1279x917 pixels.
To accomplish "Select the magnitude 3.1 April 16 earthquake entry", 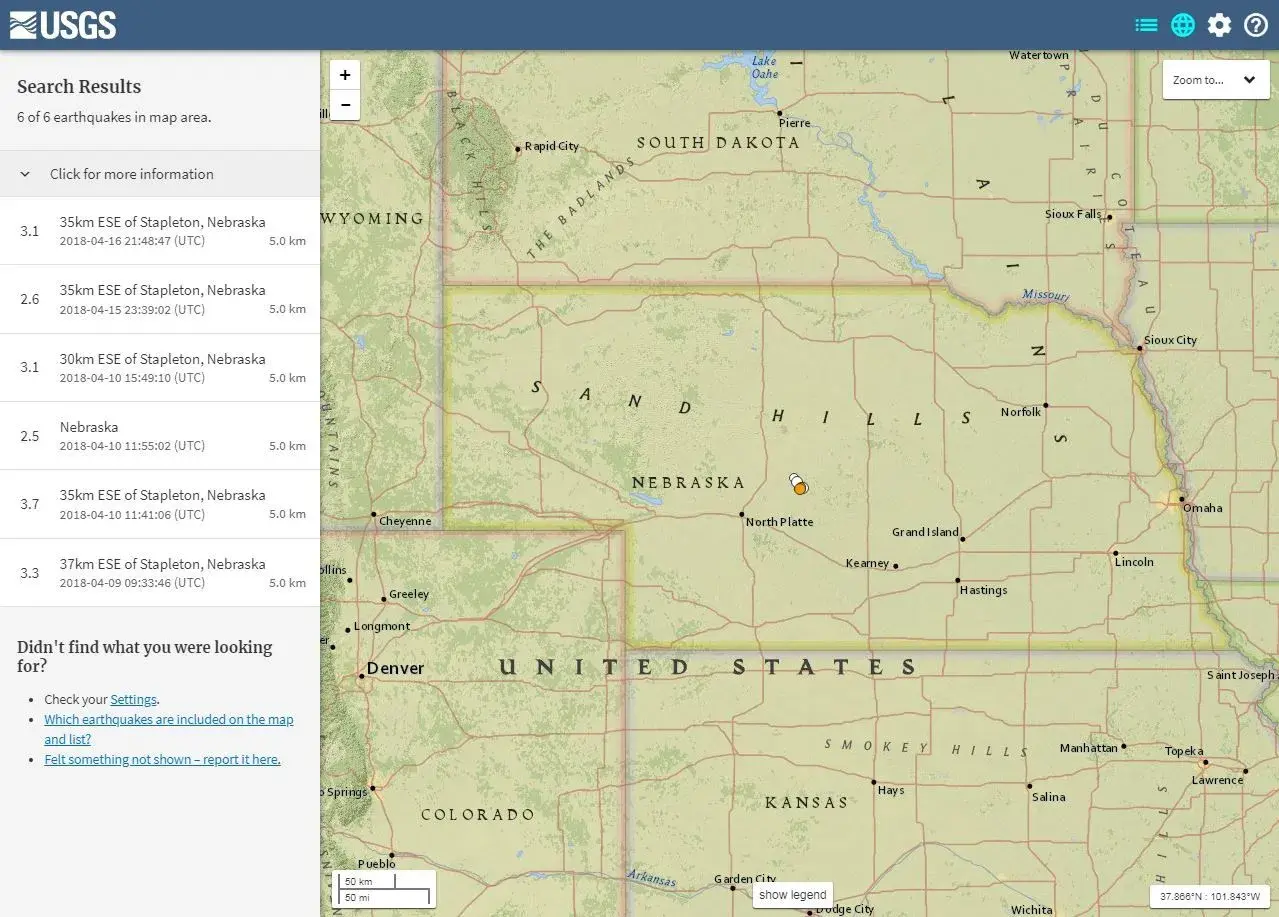I will click(x=160, y=230).
